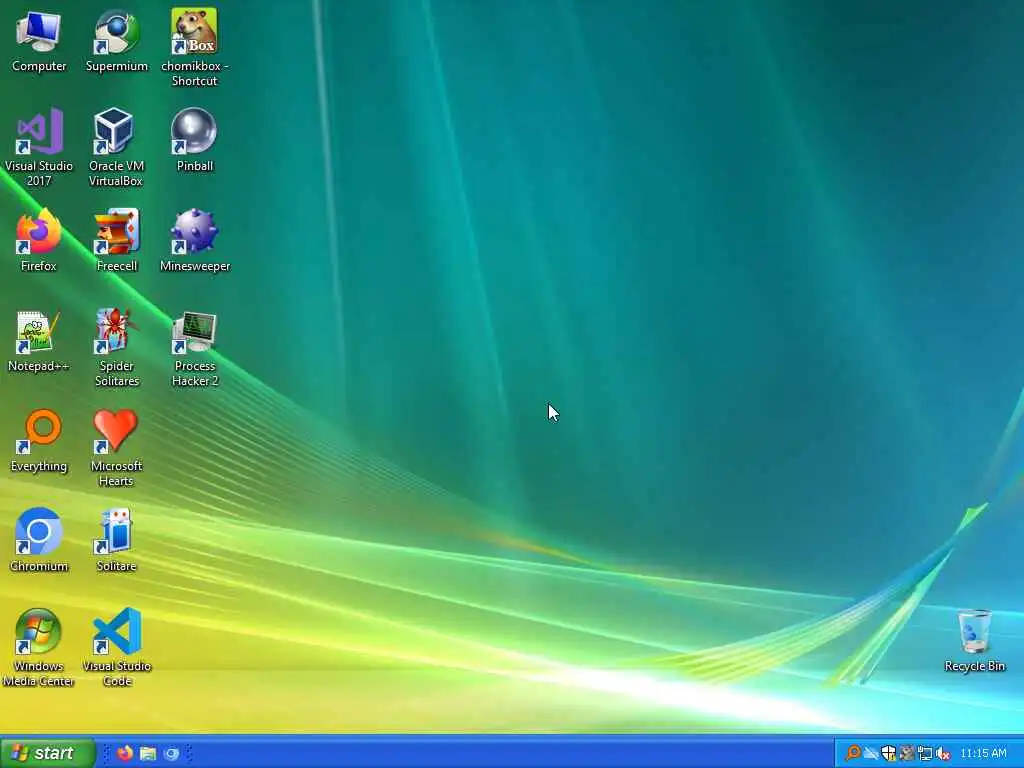Select the Pinball game shortcut
Image resolution: width=1024 pixels, height=768 pixels.
coord(195,140)
